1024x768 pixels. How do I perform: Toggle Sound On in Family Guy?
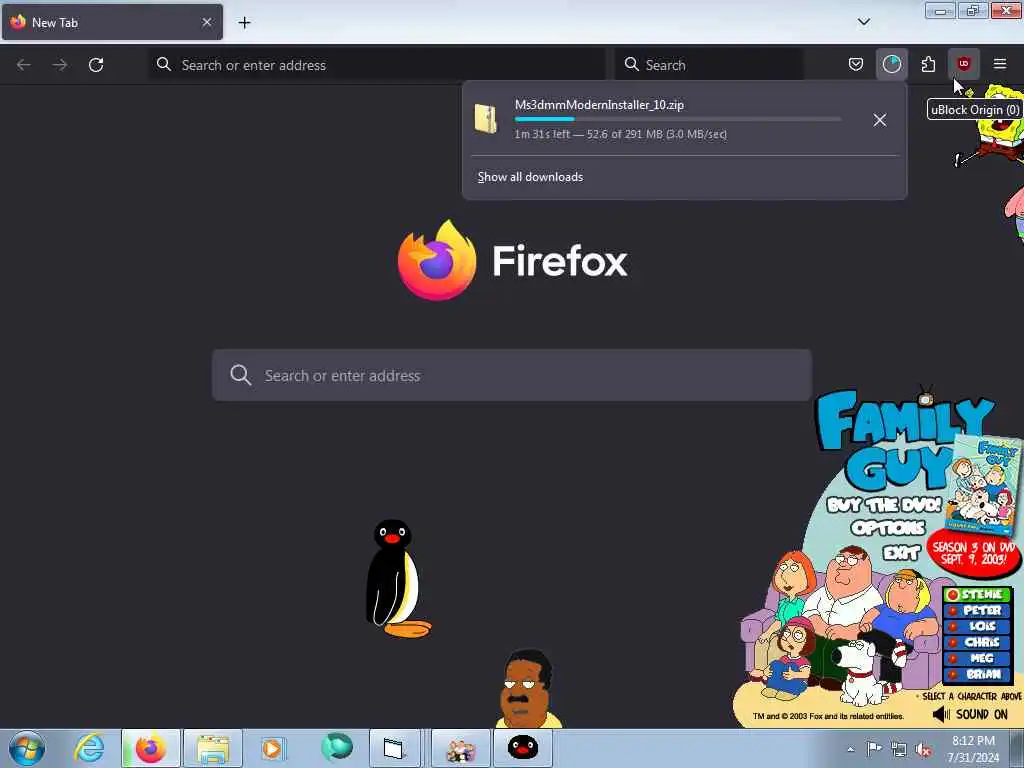[x=970, y=714]
